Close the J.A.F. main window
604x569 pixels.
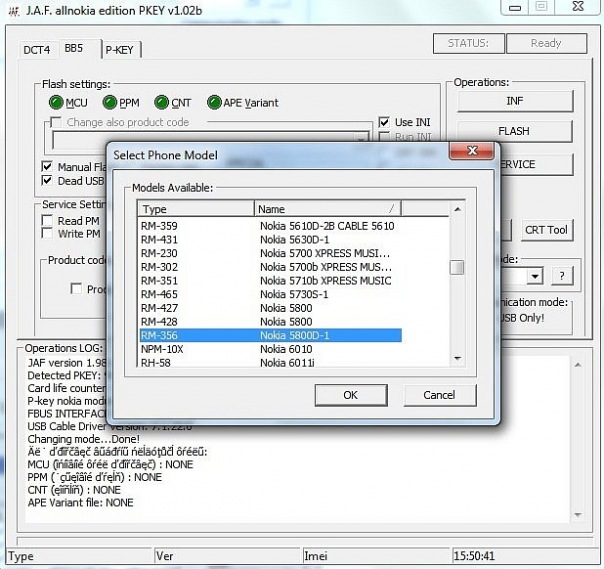click(x=578, y=7)
